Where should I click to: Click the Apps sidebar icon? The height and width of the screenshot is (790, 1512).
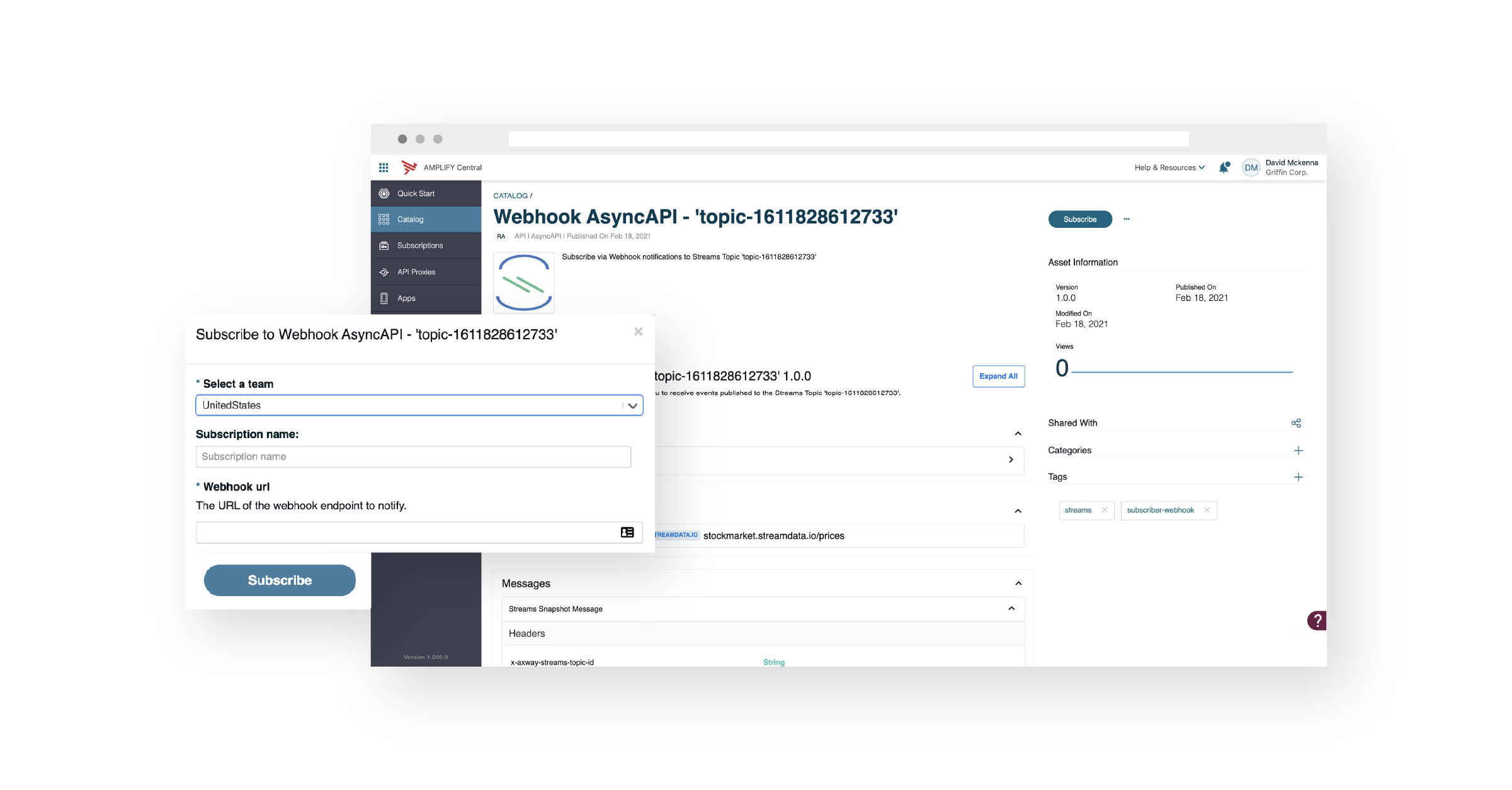click(384, 298)
